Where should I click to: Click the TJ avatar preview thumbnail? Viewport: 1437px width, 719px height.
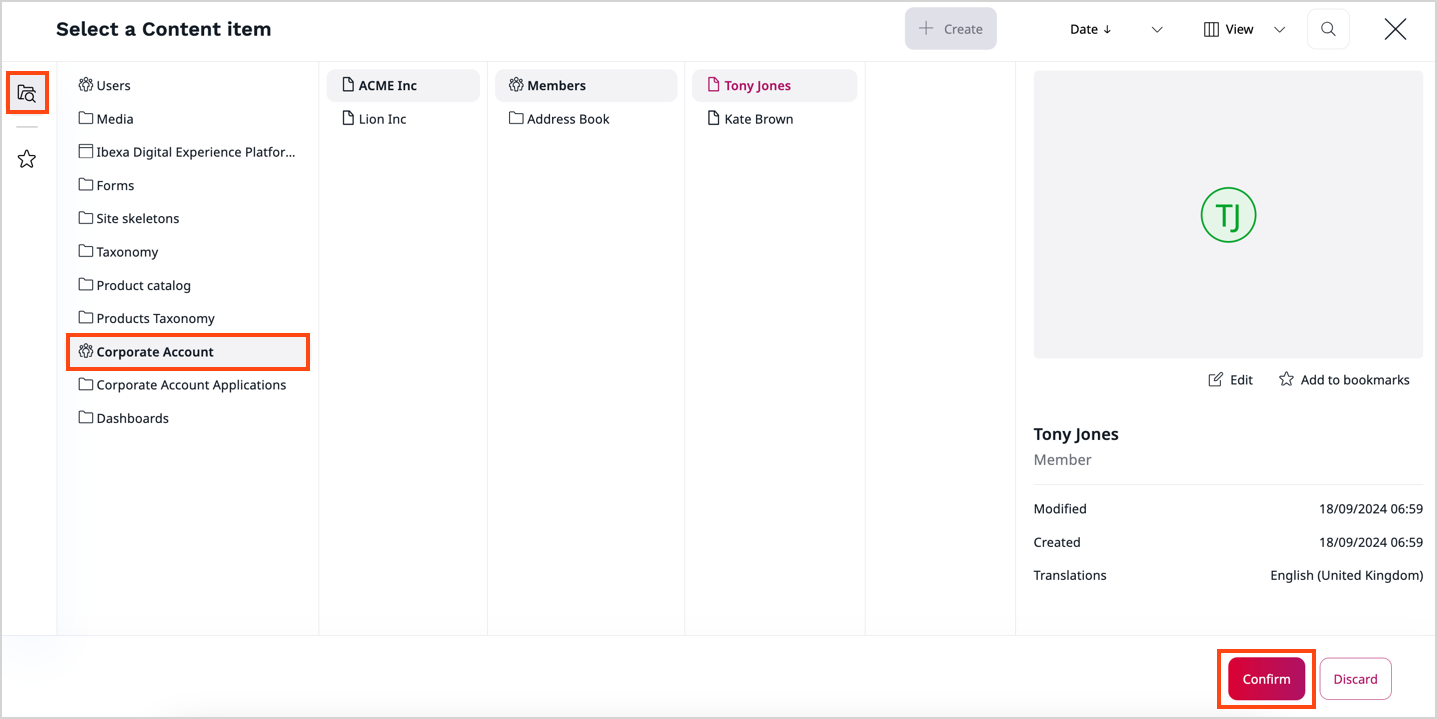click(1228, 214)
